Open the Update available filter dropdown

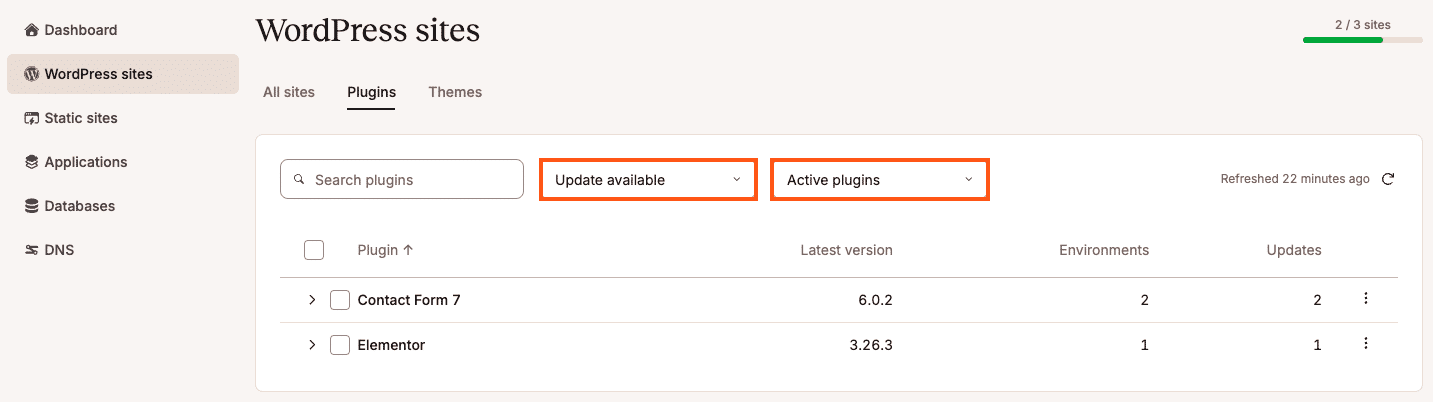(x=648, y=180)
